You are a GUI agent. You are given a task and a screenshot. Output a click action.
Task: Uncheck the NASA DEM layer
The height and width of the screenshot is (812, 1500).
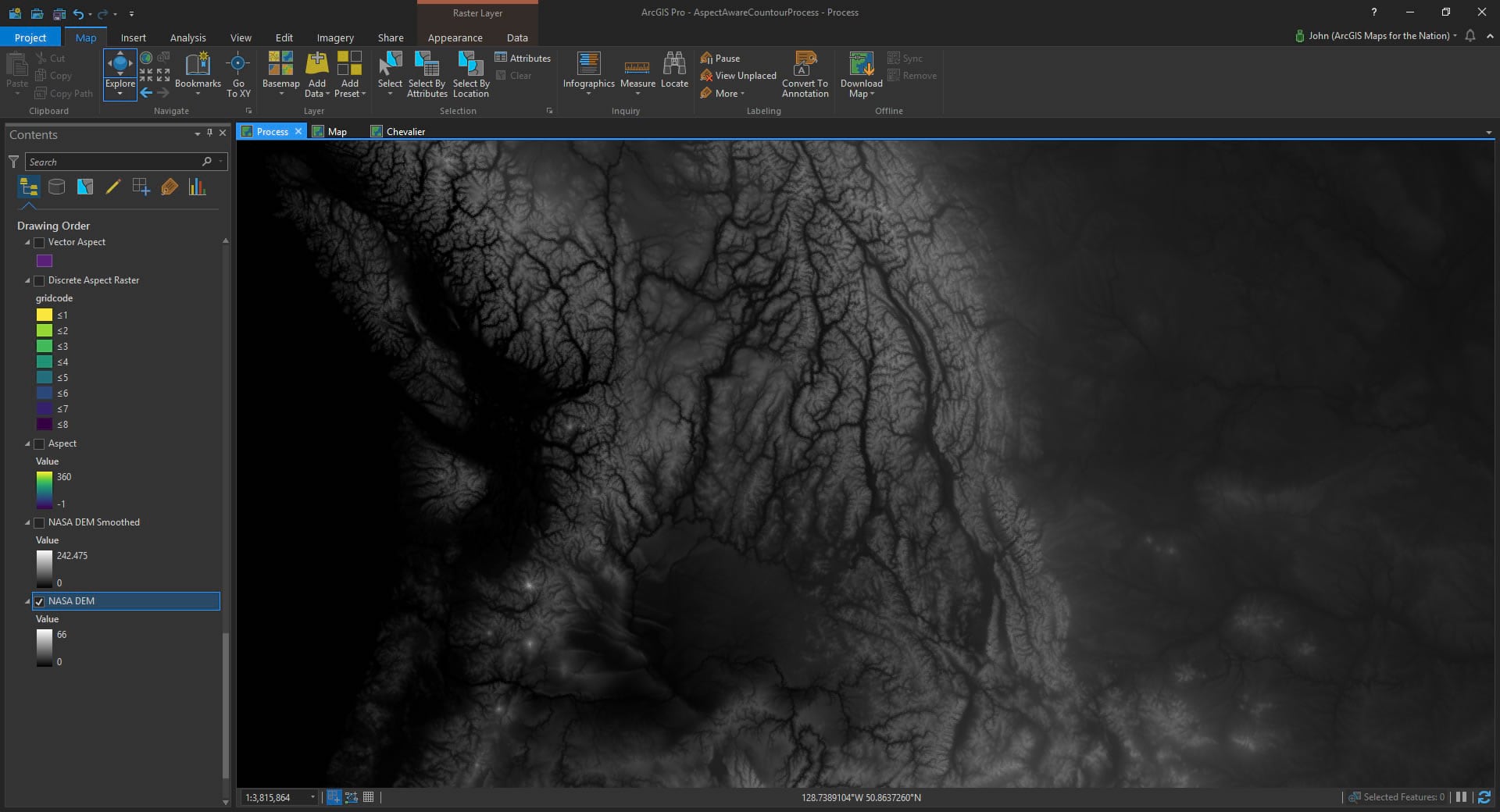click(39, 602)
